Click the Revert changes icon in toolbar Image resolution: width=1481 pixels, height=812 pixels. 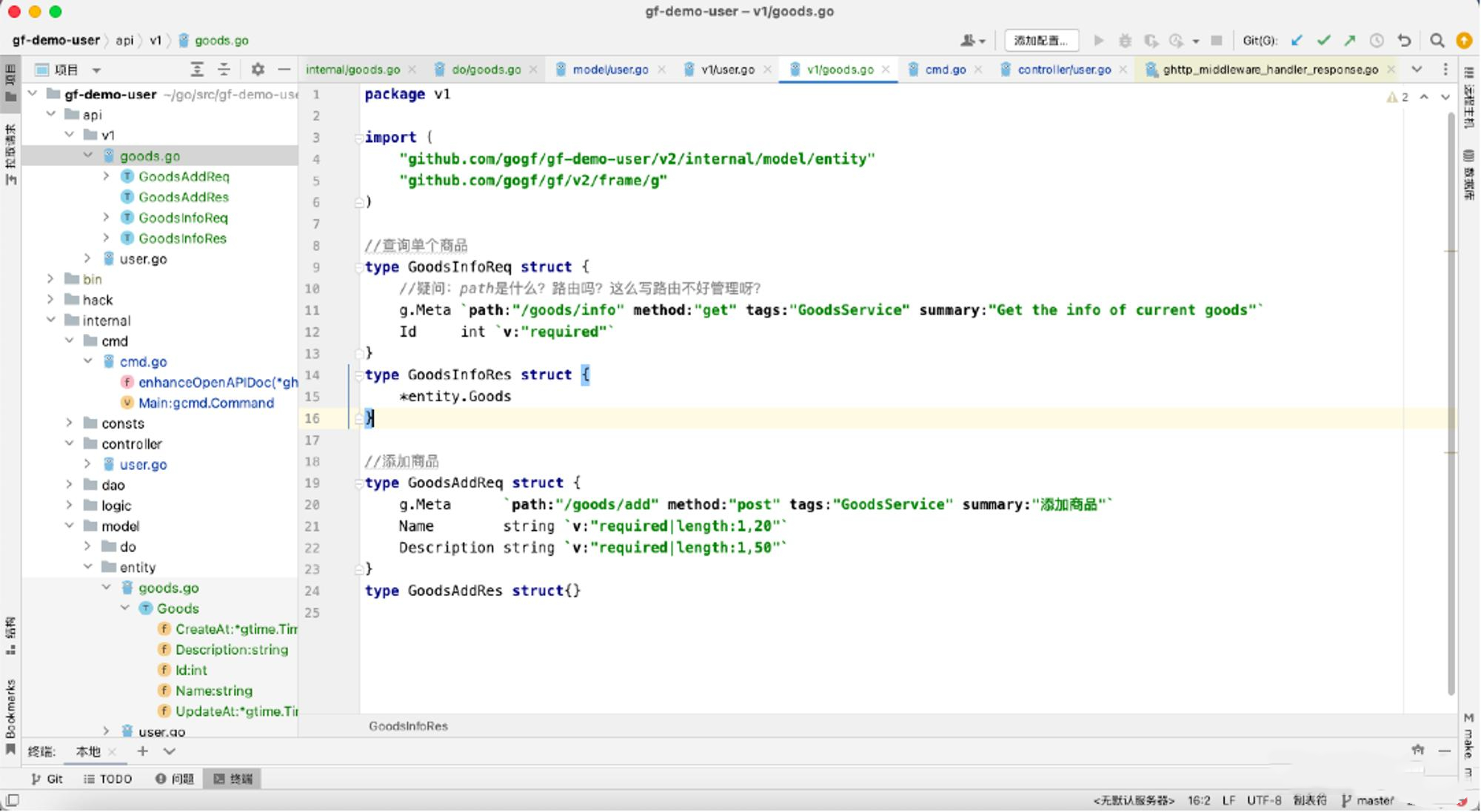click(x=1408, y=40)
